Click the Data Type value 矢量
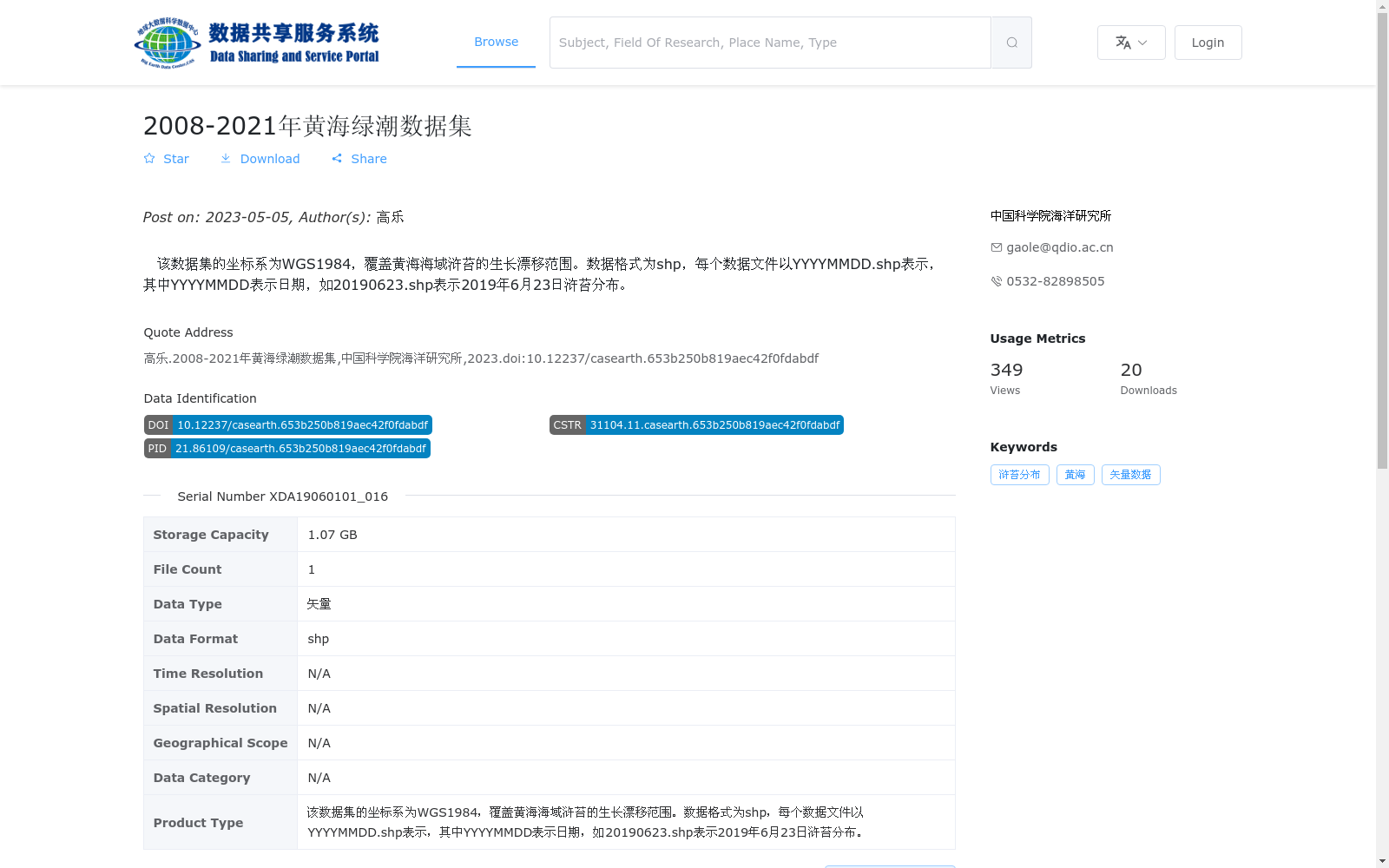The image size is (1389, 868). point(319,604)
